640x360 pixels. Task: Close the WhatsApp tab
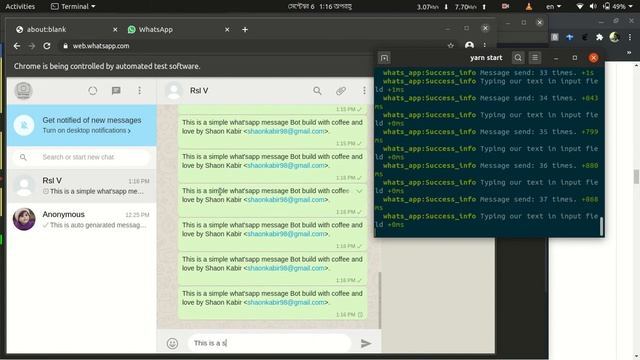[x=227, y=29]
